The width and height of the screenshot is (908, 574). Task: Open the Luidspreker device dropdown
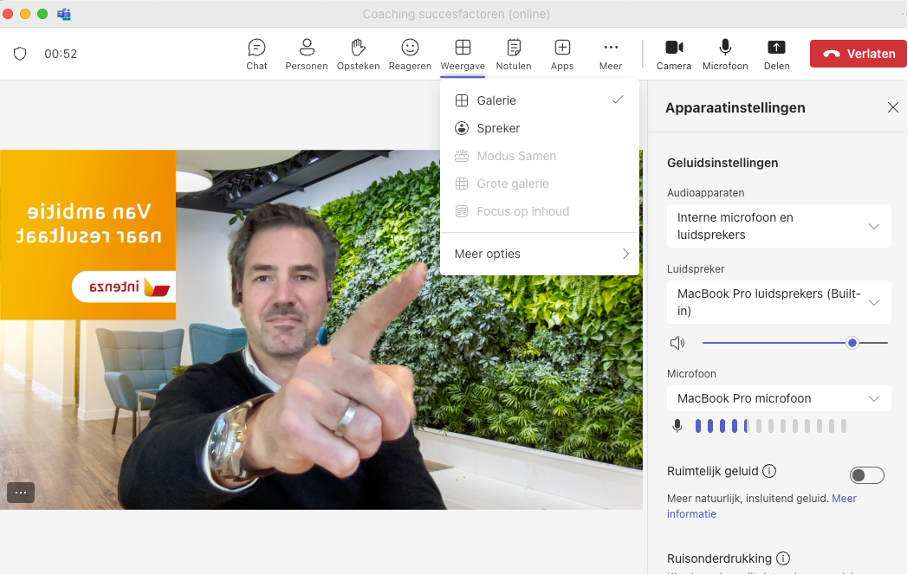pos(778,302)
